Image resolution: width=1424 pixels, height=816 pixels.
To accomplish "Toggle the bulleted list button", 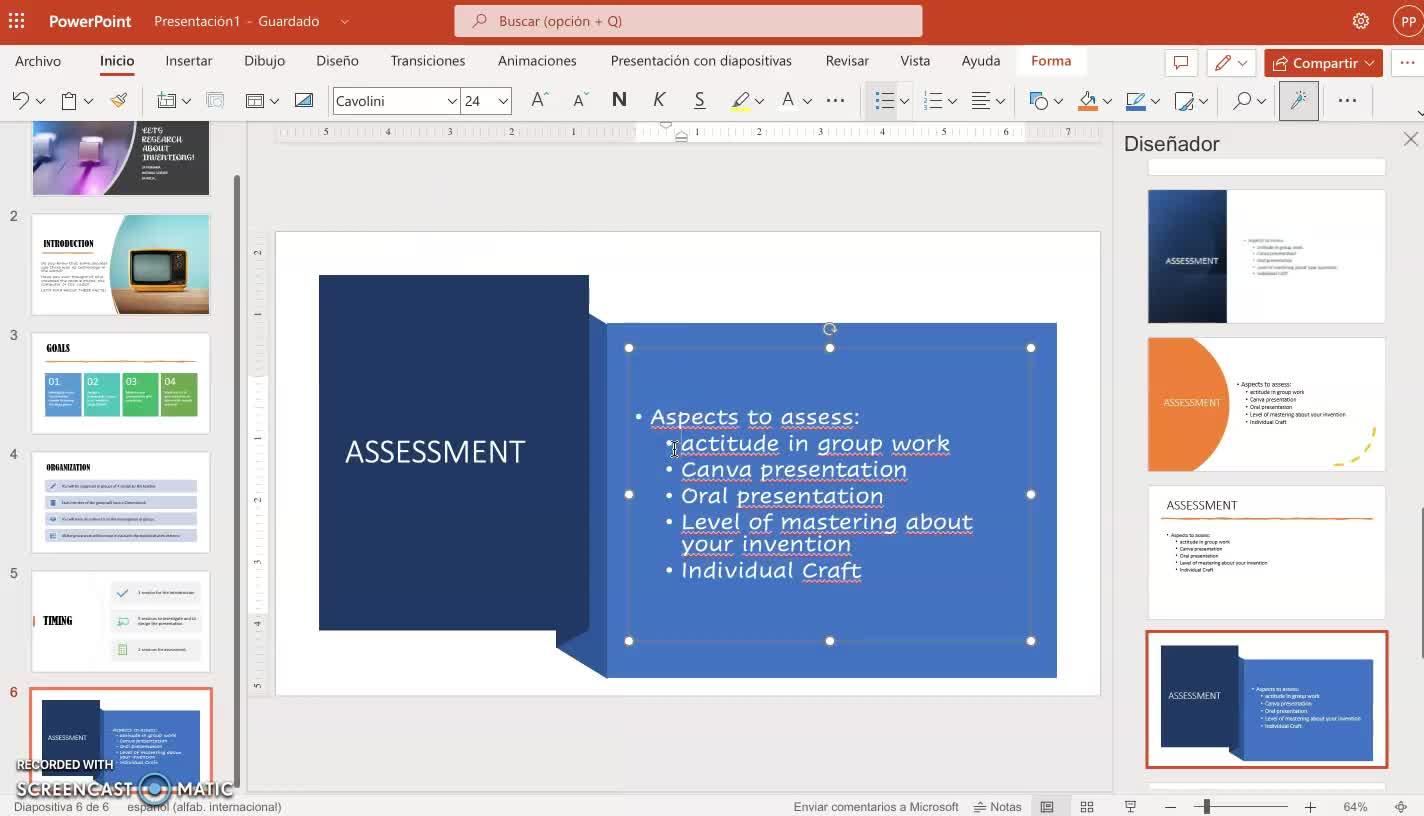I will click(x=884, y=100).
